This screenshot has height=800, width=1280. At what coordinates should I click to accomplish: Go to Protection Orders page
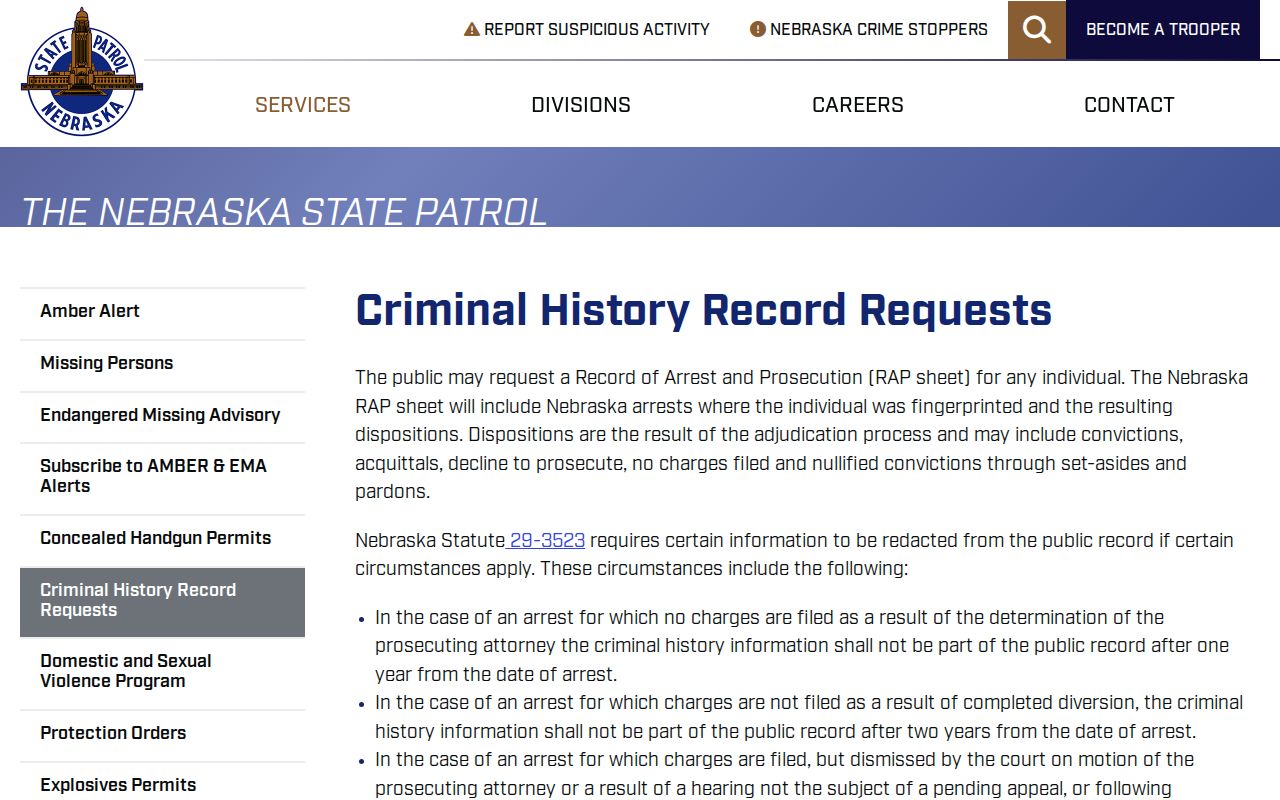coord(162,734)
